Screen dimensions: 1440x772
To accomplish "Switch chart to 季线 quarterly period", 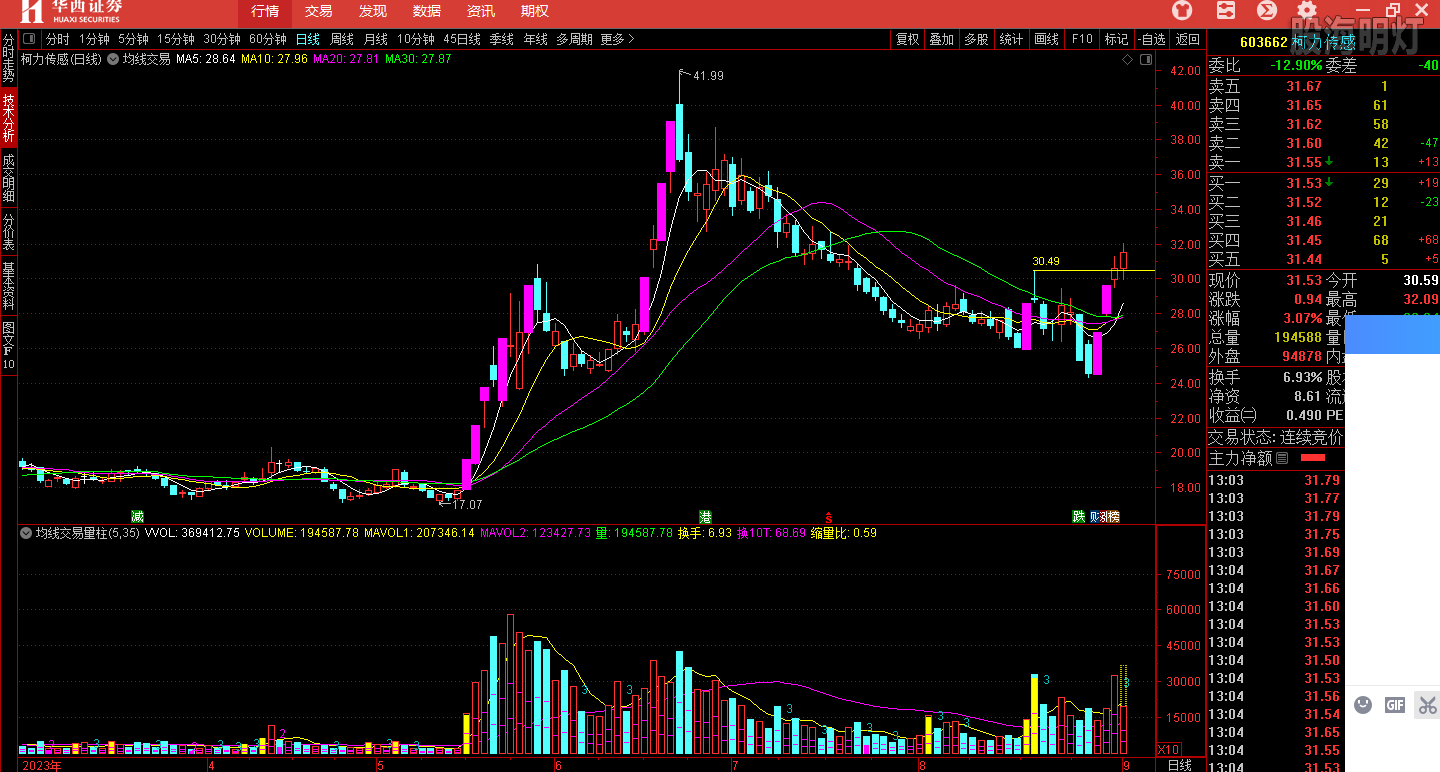I will click(501, 40).
